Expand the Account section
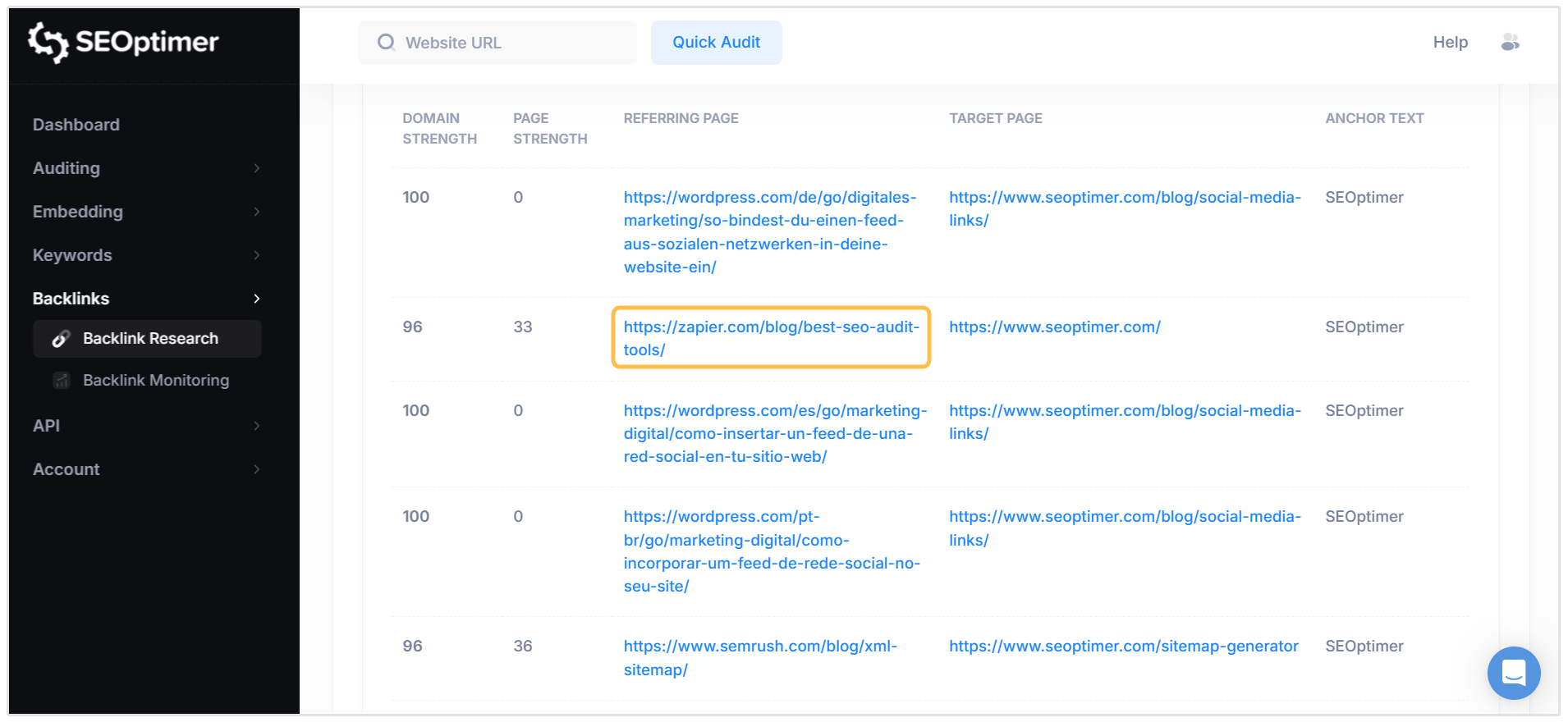This screenshot has width=1568, height=722. click(x=257, y=468)
